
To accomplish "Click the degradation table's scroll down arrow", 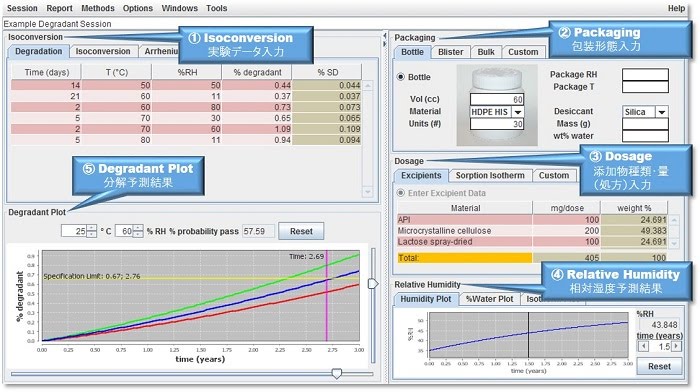I will click(x=367, y=192).
